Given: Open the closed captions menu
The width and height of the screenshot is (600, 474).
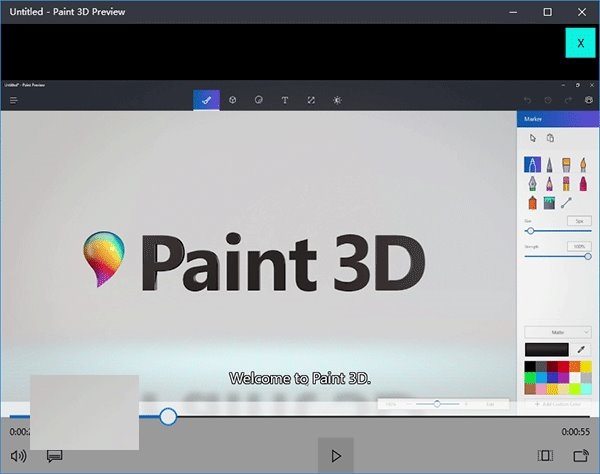Looking at the screenshot, I should (x=55, y=455).
